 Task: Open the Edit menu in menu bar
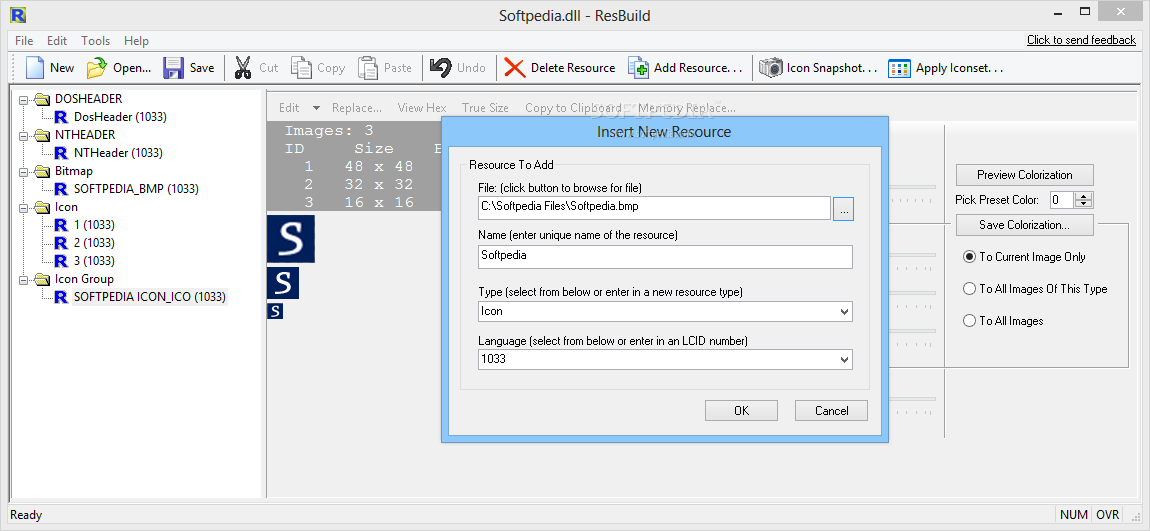pos(56,40)
